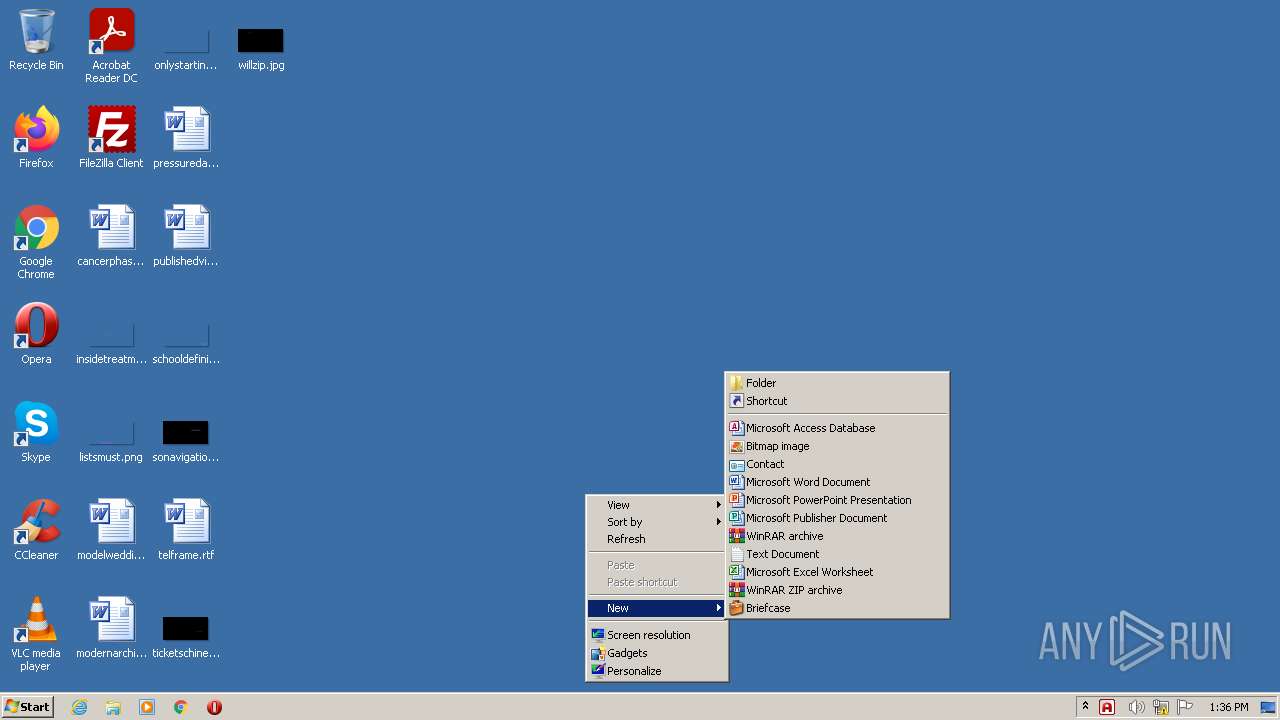This screenshot has width=1280, height=720.
Task: Click the red Adobe tray icon
Action: point(1107,707)
